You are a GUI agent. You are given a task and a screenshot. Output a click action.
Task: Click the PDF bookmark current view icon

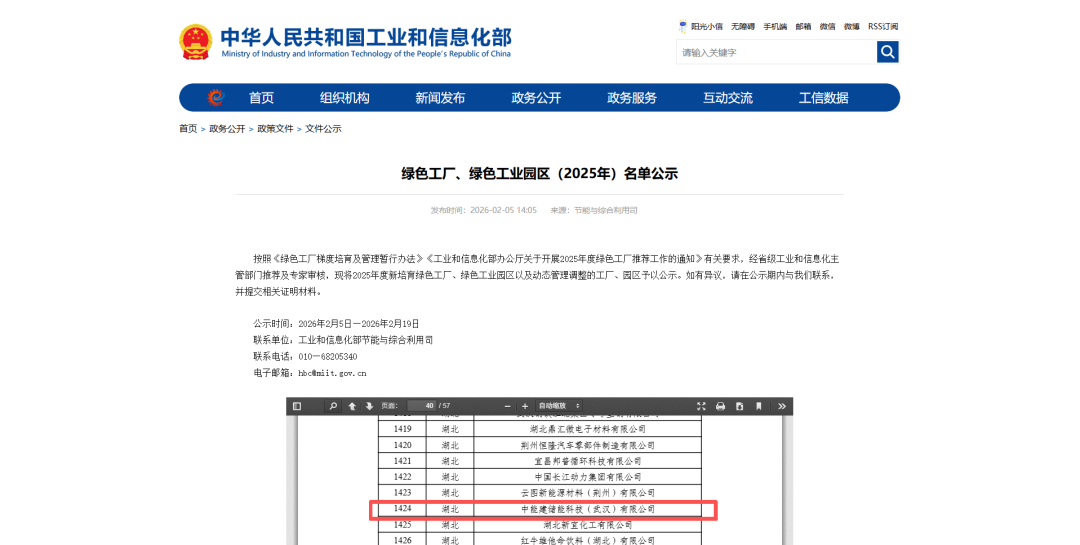pyautogui.click(x=759, y=406)
